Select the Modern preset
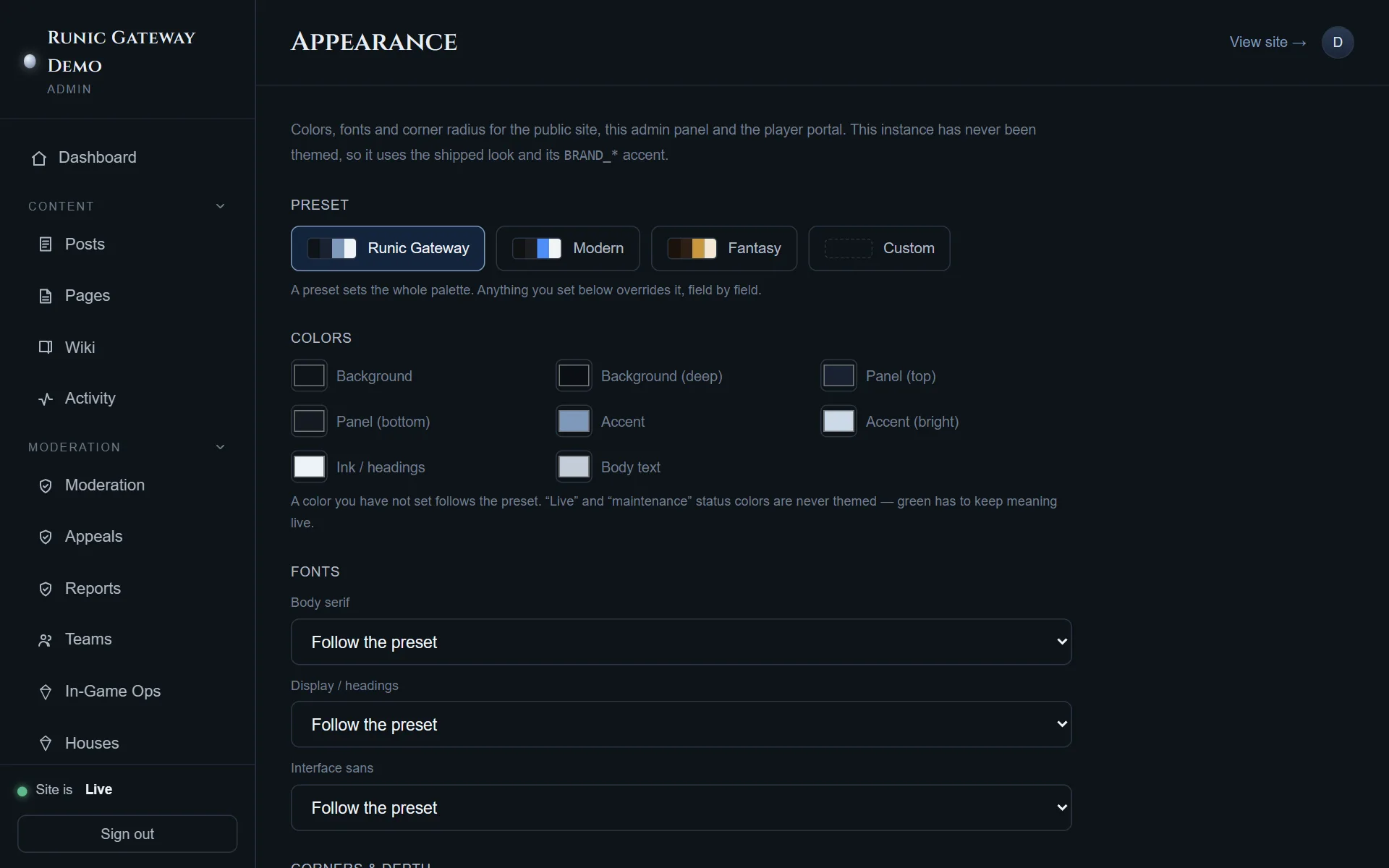 (x=568, y=248)
